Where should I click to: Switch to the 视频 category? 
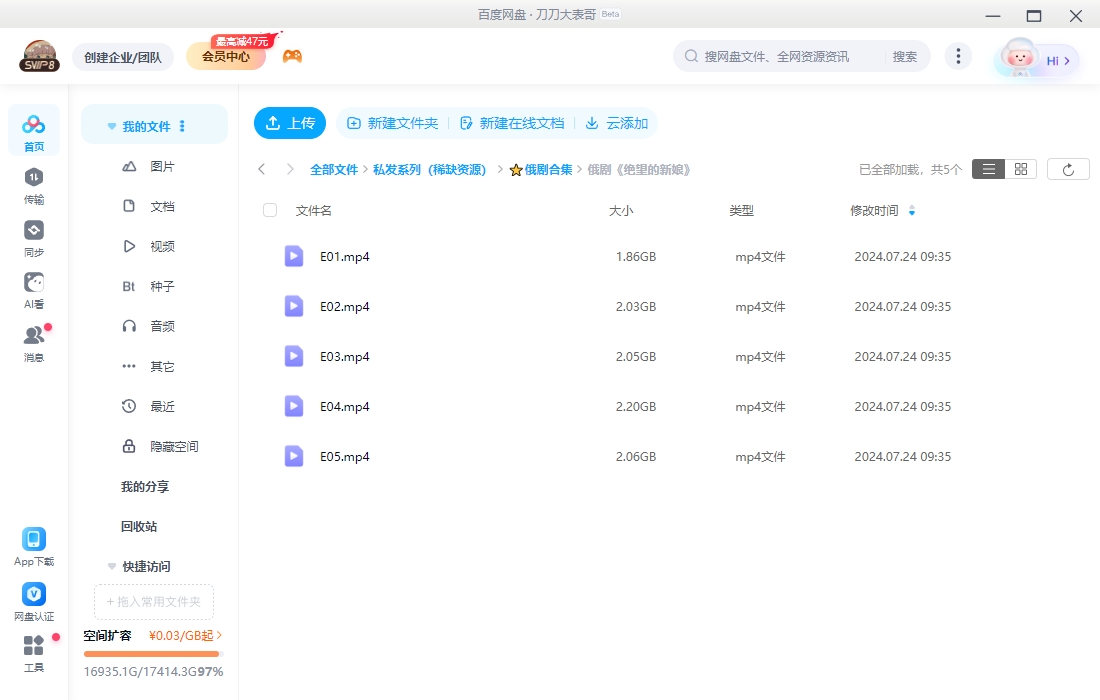pyautogui.click(x=162, y=246)
